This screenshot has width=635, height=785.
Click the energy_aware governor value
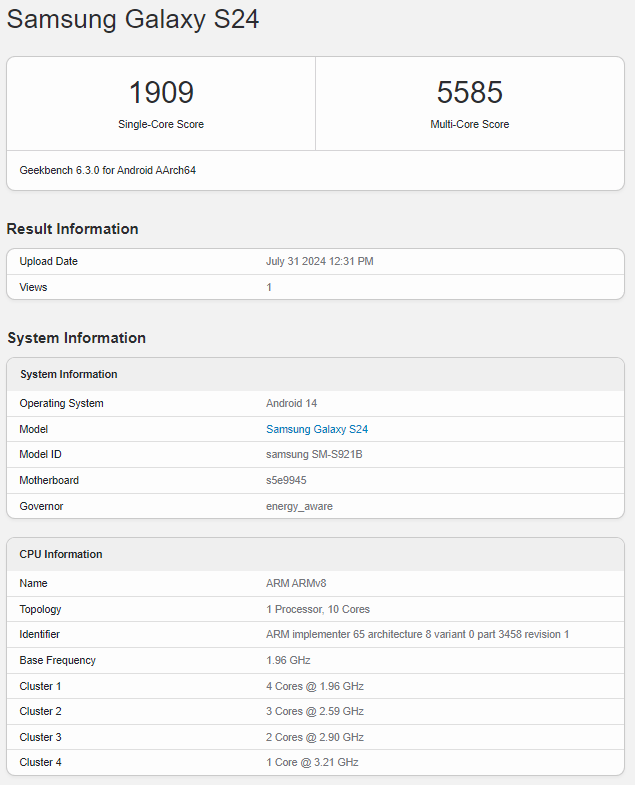point(299,506)
